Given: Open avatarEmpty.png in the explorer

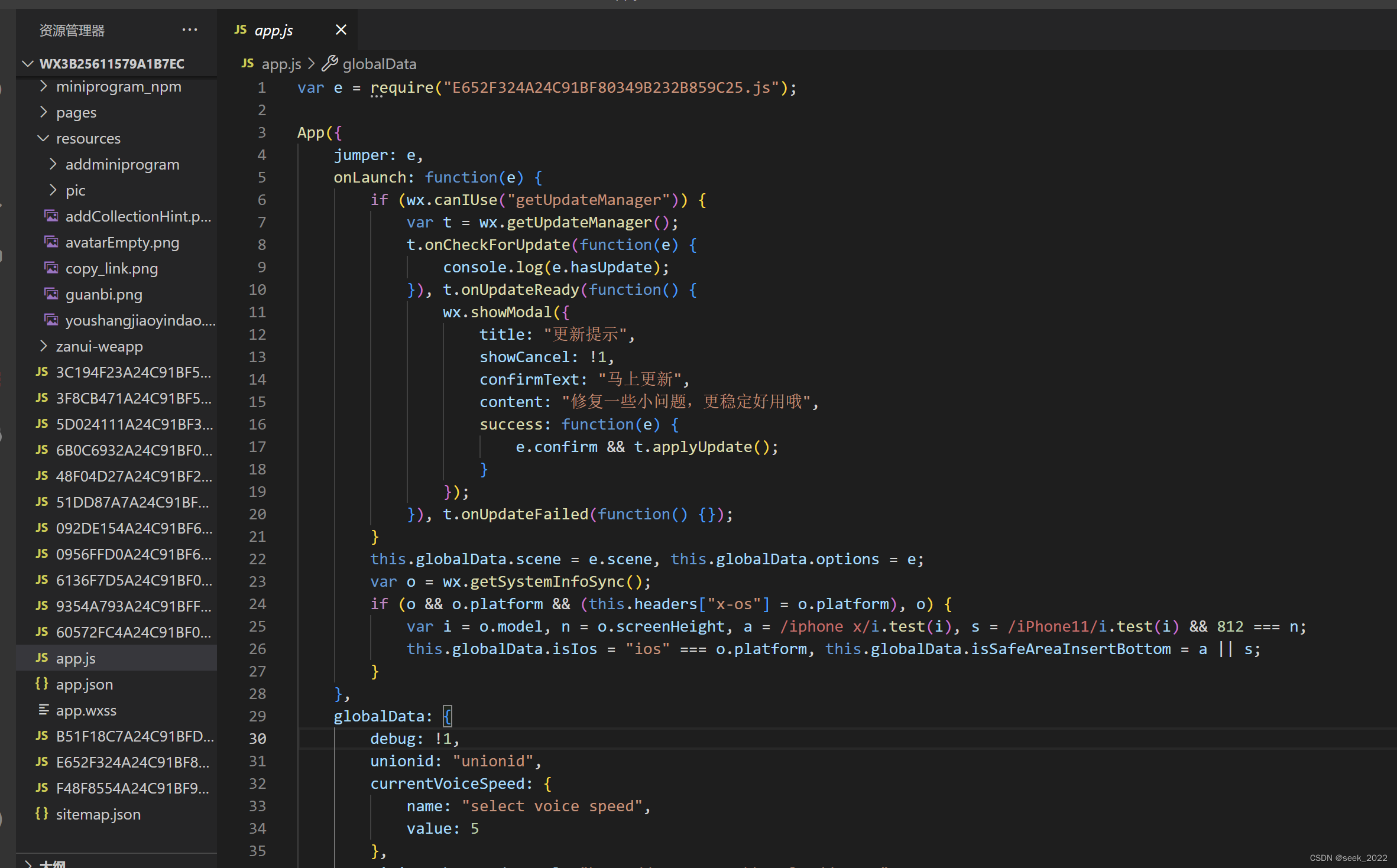Looking at the screenshot, I should 116,242.
